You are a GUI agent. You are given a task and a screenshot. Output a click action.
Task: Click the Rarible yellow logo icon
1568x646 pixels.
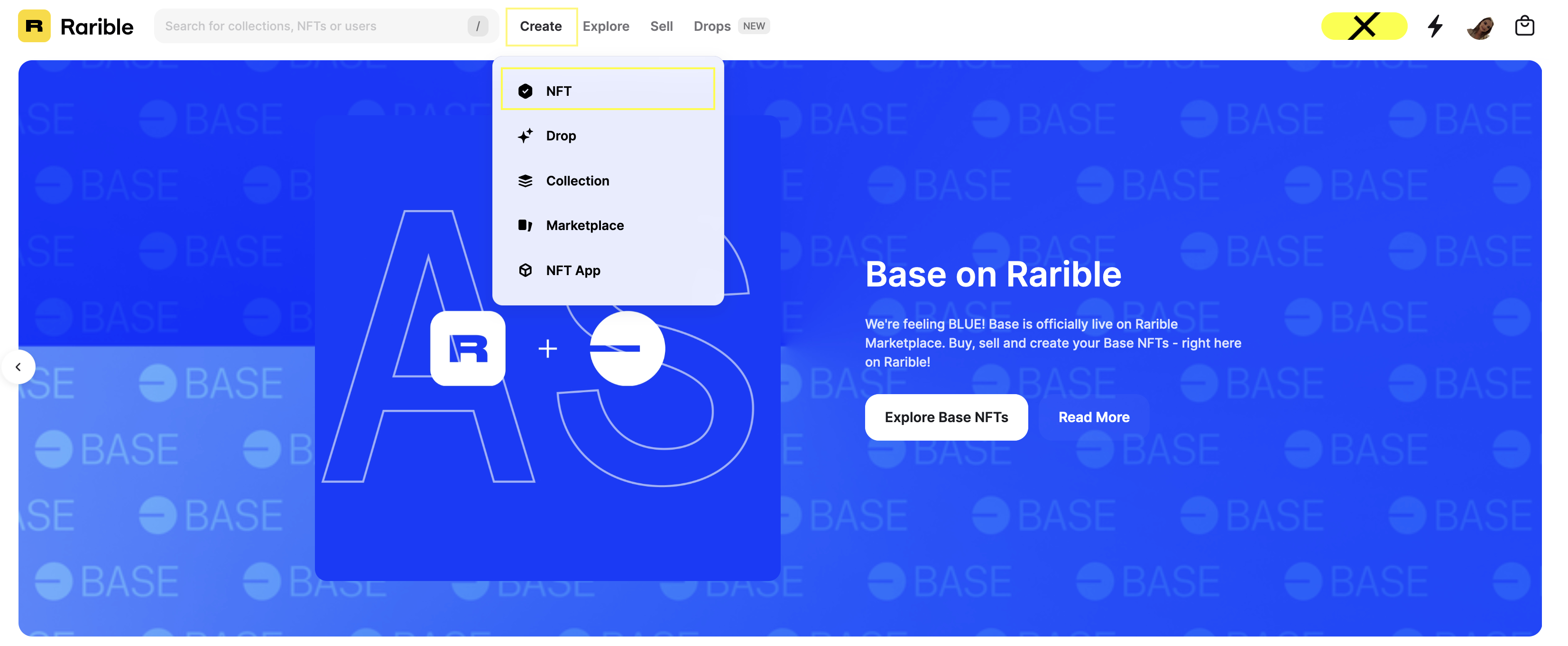coord(34,26)
